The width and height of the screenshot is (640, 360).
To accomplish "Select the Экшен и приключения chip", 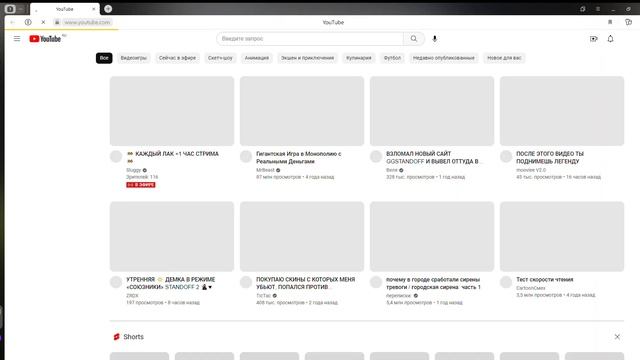I will click(307, 58).
